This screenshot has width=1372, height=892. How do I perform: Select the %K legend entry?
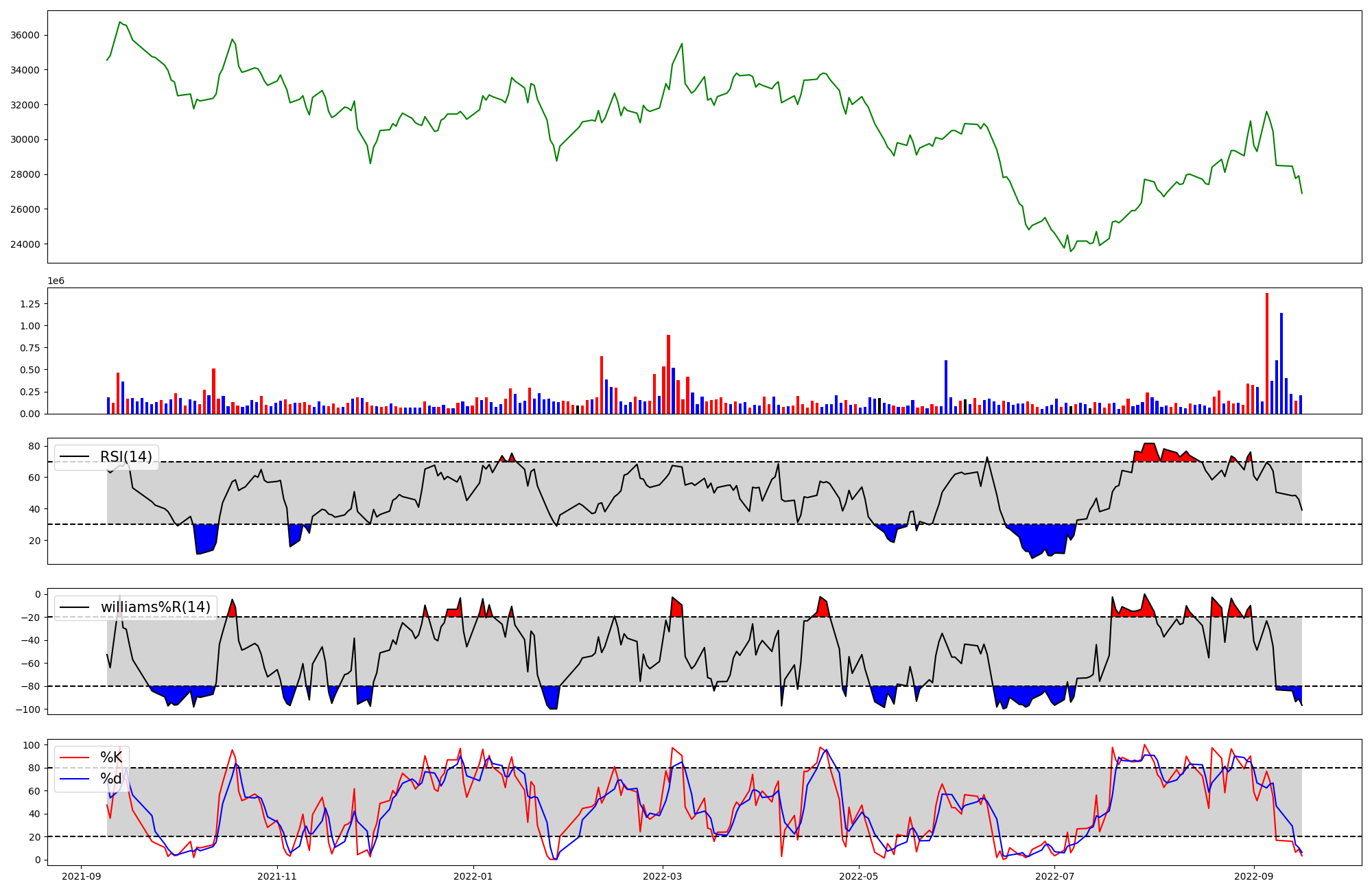click(x=110, y=758)
